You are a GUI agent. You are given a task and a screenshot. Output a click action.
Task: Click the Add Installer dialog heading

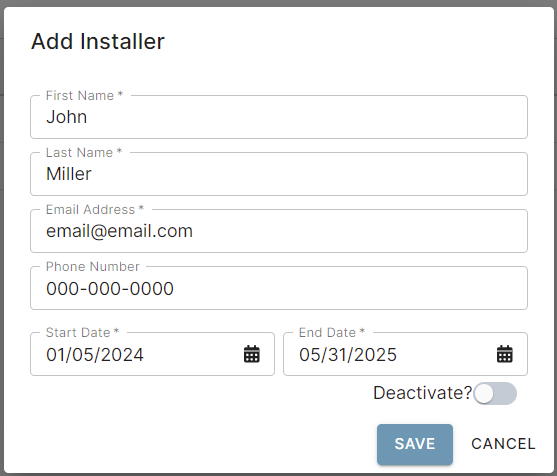[x=98, y=41]
